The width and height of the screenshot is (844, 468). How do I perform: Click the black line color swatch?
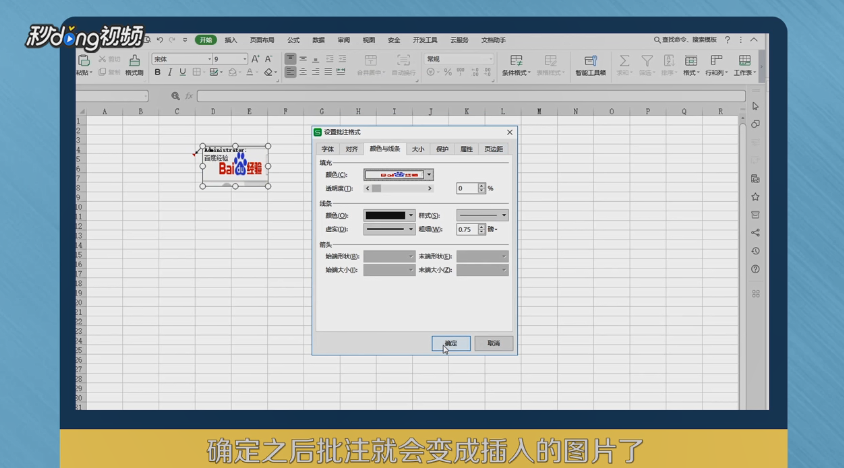click(x=385, y=215)
